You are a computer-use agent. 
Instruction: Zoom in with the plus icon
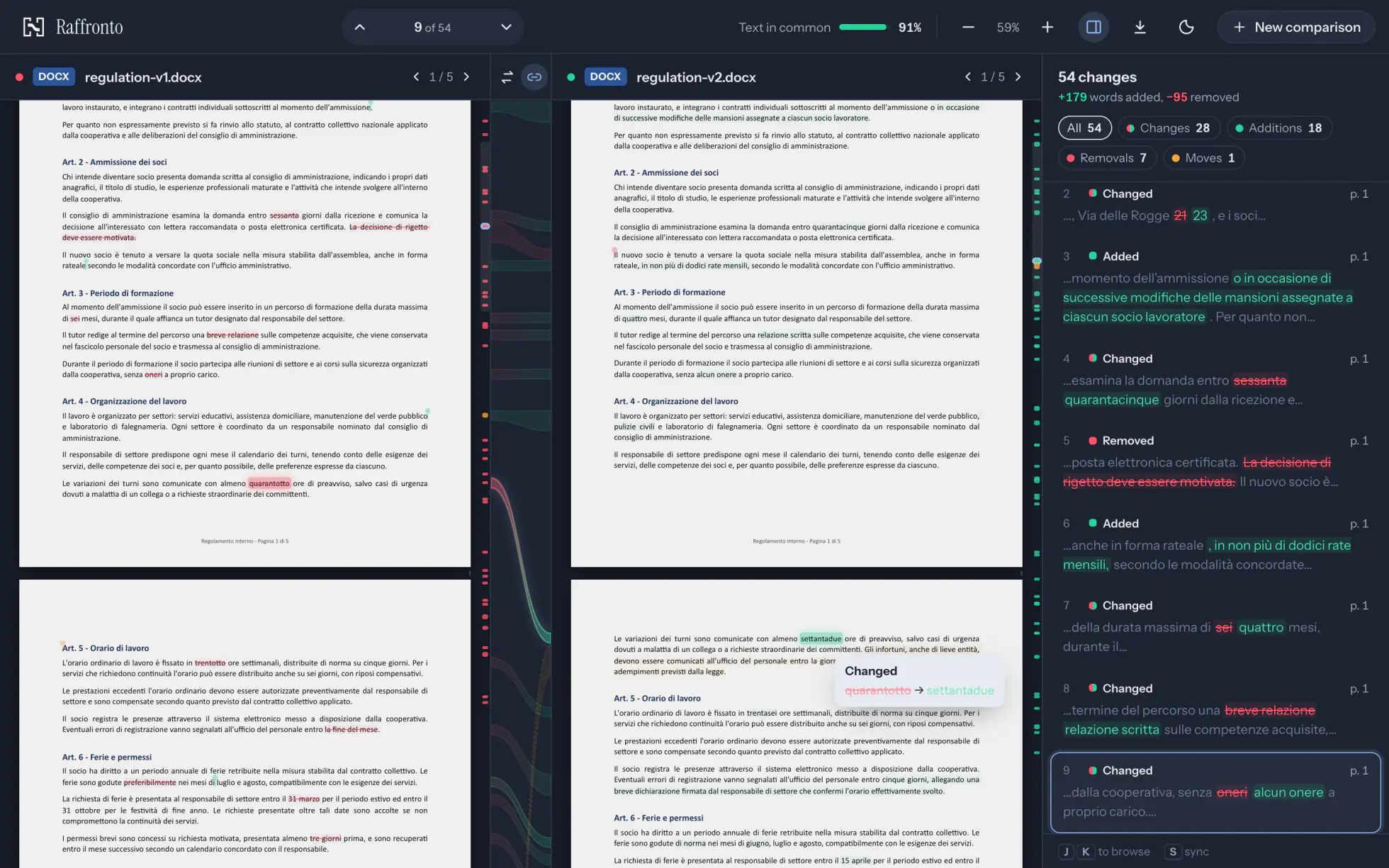coord(1047,27)
